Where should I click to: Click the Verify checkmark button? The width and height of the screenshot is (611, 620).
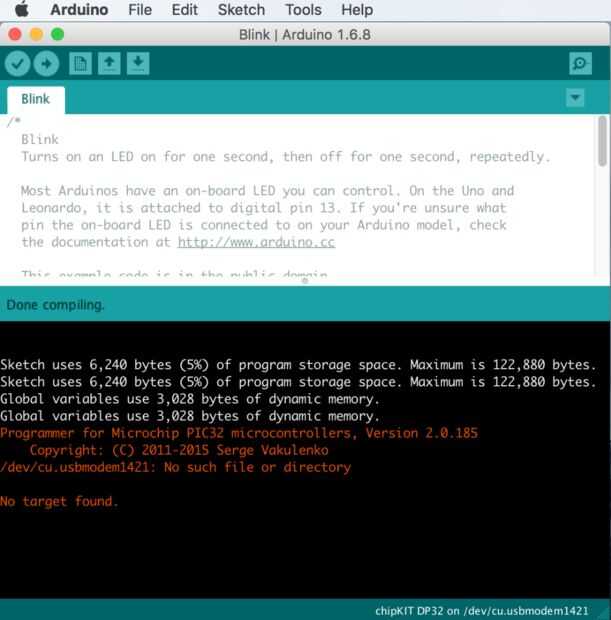tap(17, 63)
